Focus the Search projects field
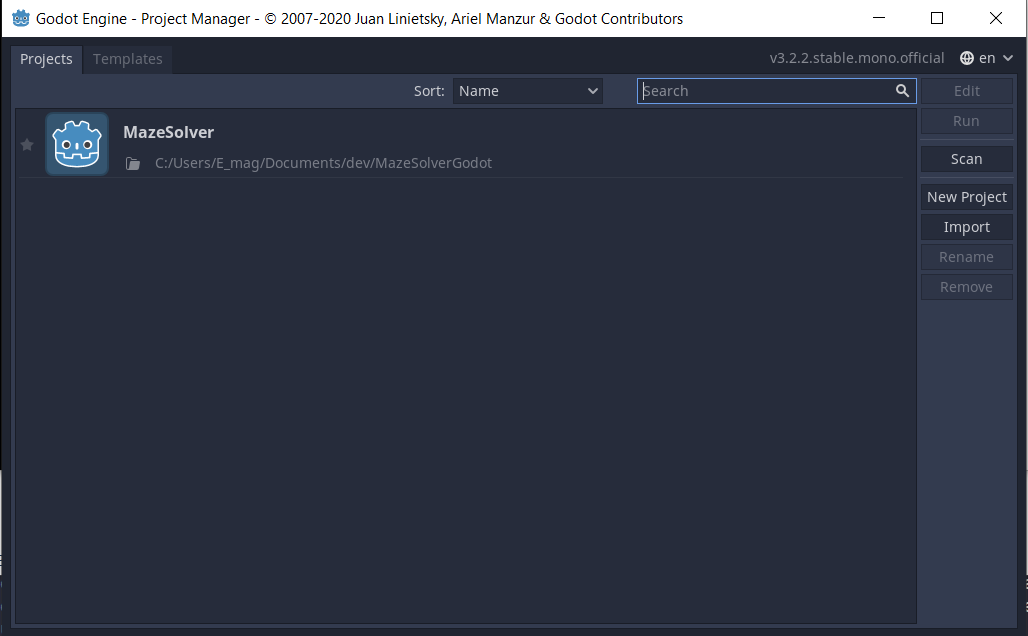Screen dimensions: 1028x636 776,91
